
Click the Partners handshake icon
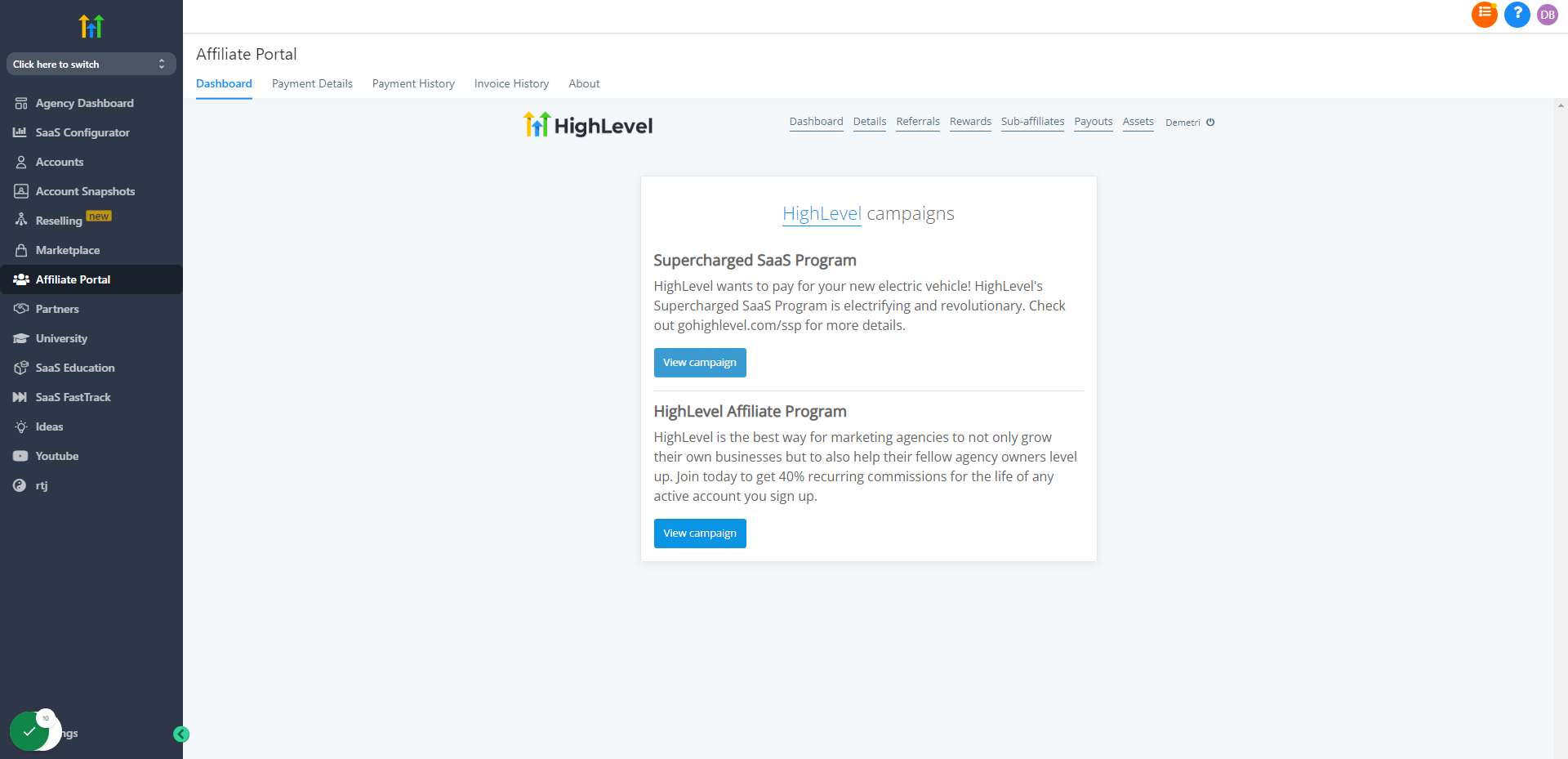21,309
